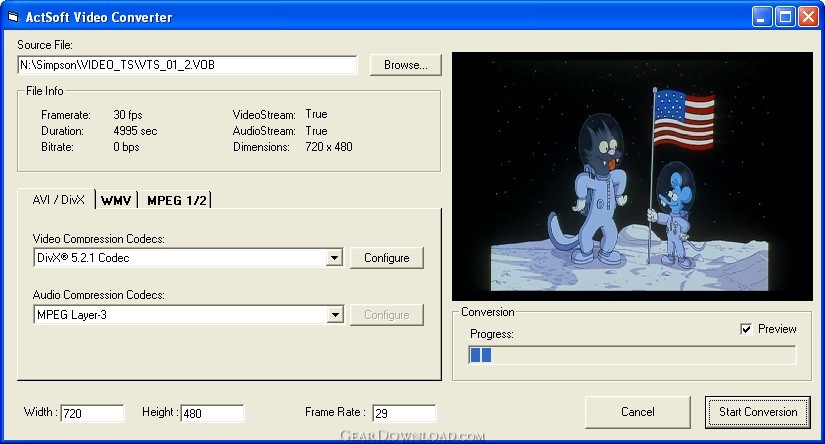Click the 'Height :' label
The image size is (825, 444).
click(x=160, y=412)
